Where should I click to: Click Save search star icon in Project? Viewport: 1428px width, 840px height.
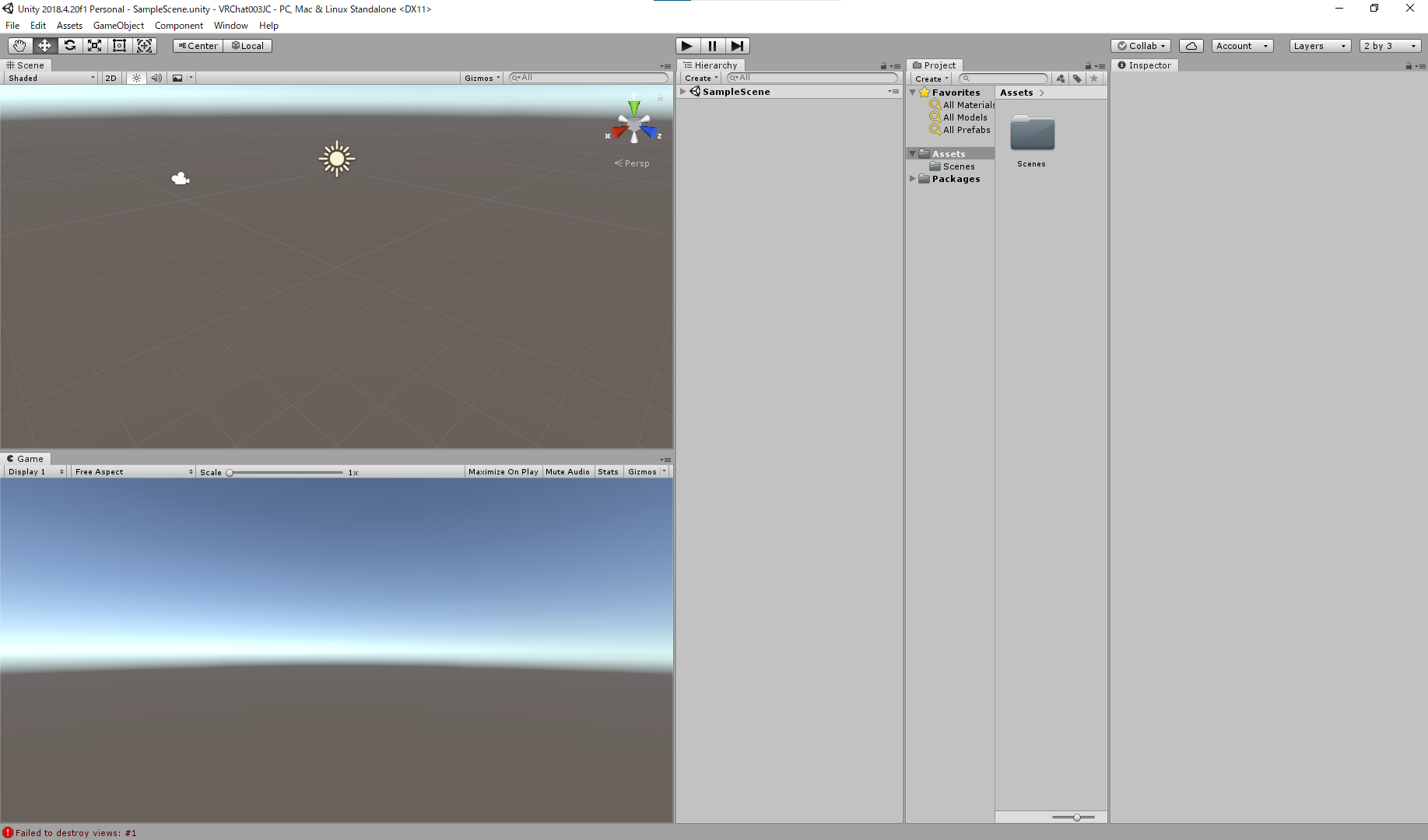[1094, 79]
